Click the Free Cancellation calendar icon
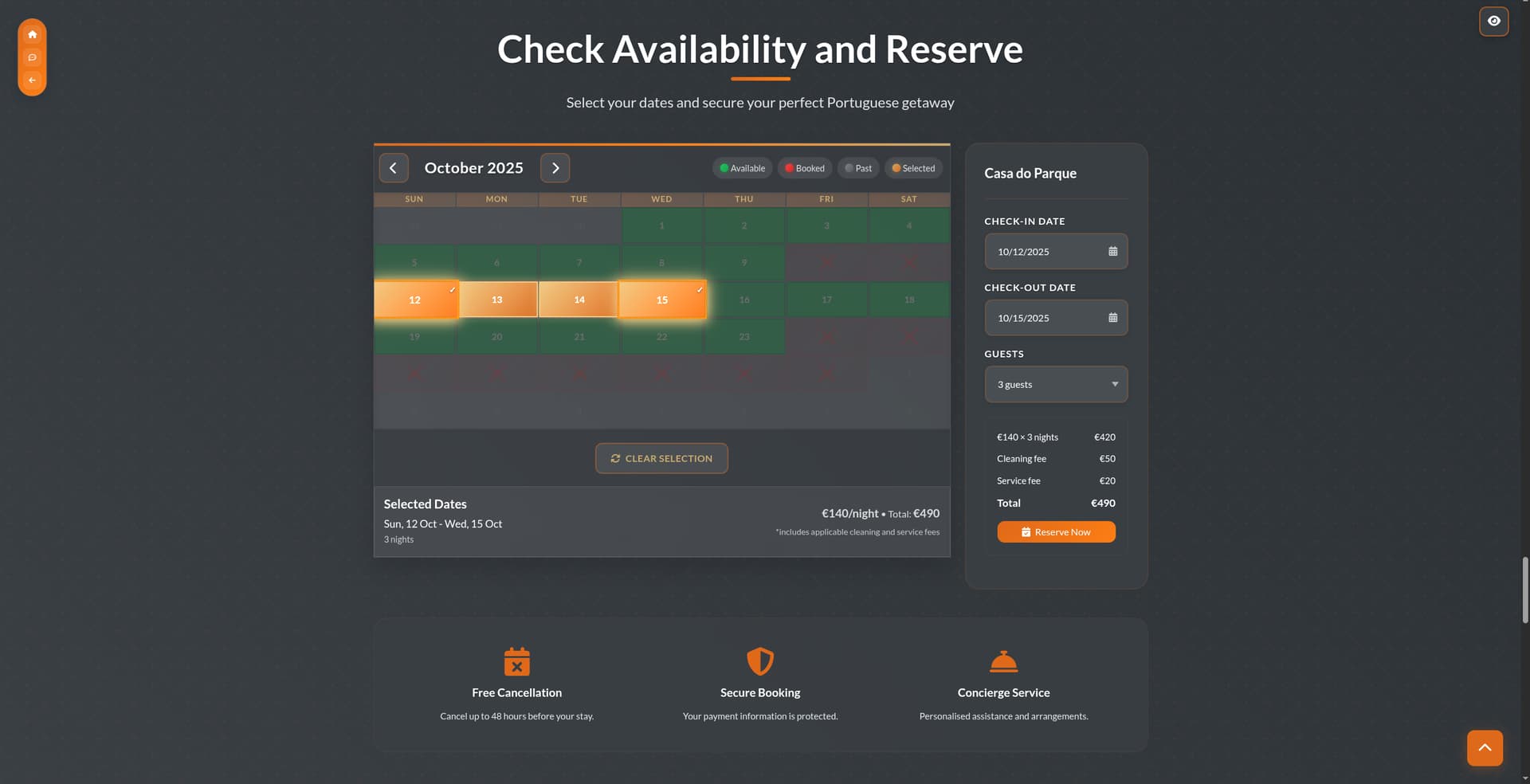Viewport: 1530px width, 784px height. (x=516, y=661)
